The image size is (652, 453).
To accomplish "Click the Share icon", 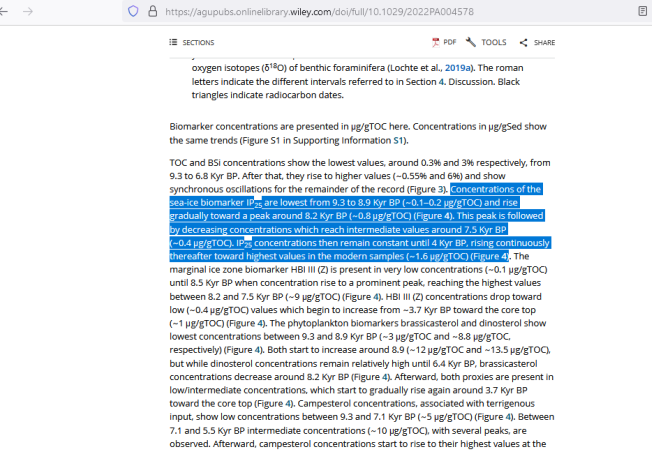I will pyautogui.click(x=524, y=42).
